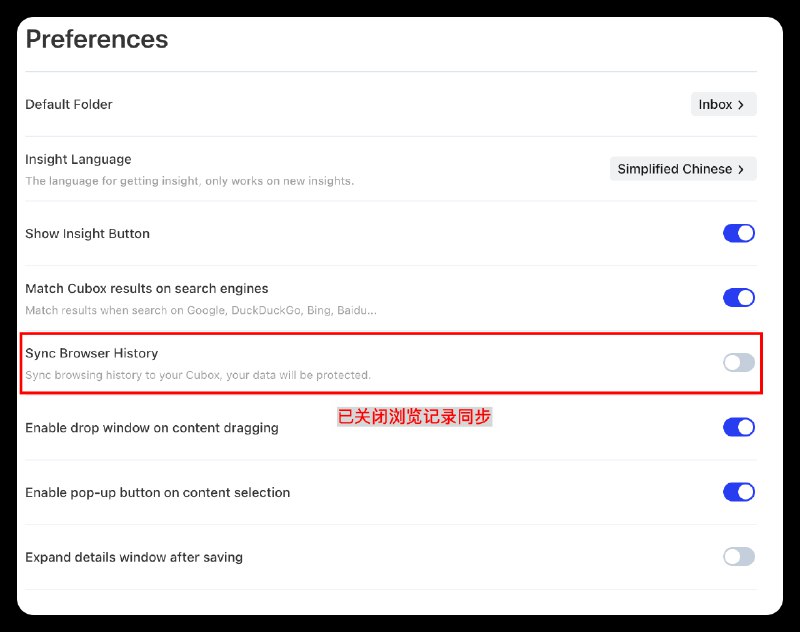Screen dimensions: 800x632
Task: Click the Sync Browser History label
Action: [91, 353]
